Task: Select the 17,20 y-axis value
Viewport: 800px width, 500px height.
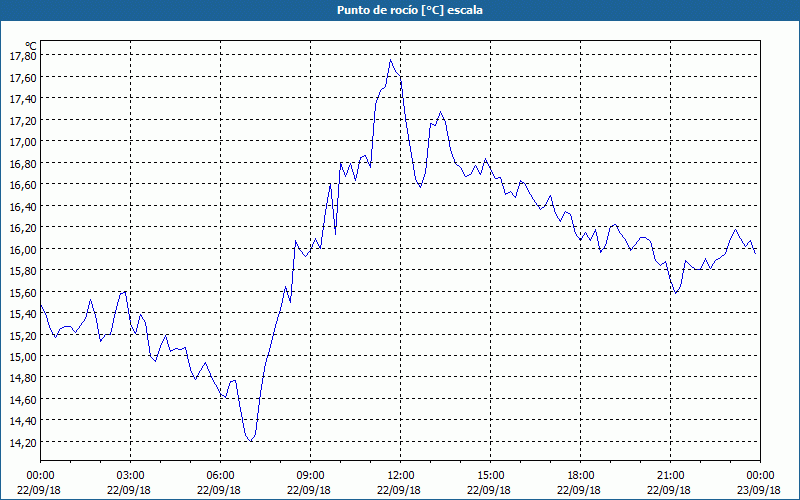Action: click(x=22, y=120)
